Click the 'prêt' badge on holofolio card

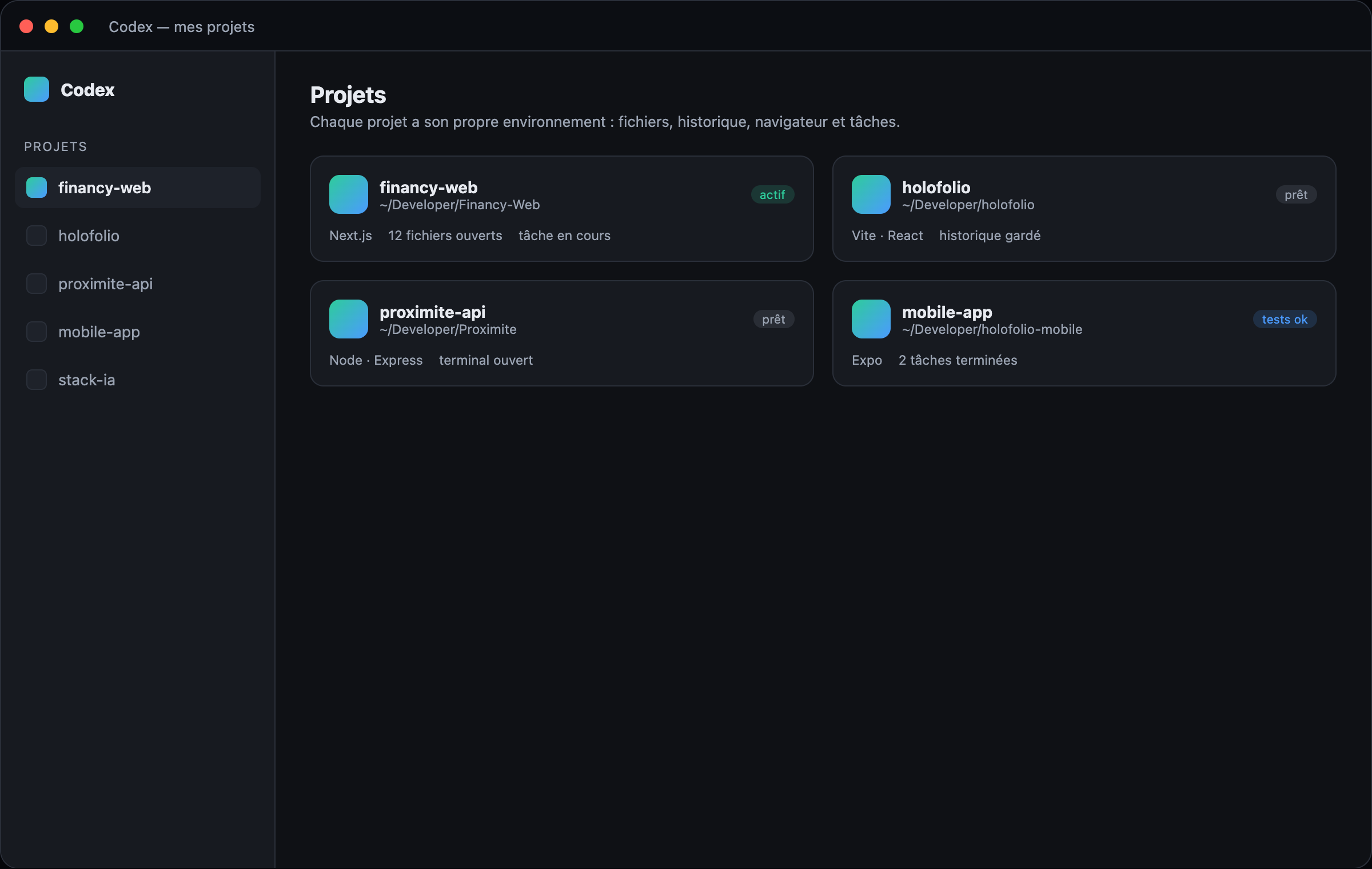[1296, 194]
